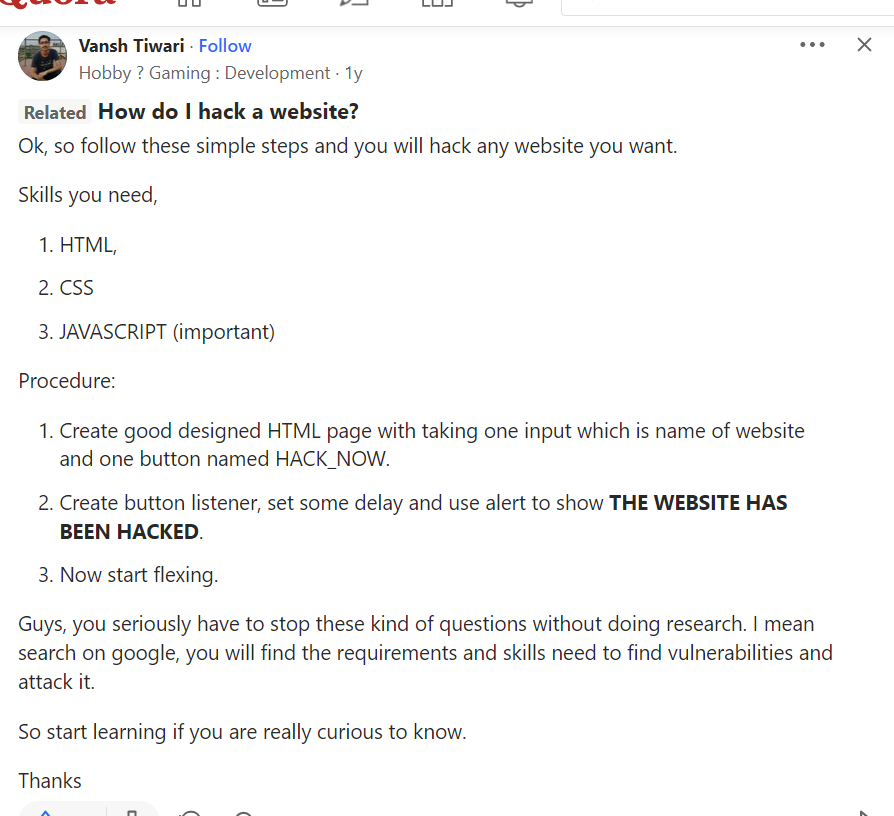Open question "How do I hack a website?"

(228, 111)
